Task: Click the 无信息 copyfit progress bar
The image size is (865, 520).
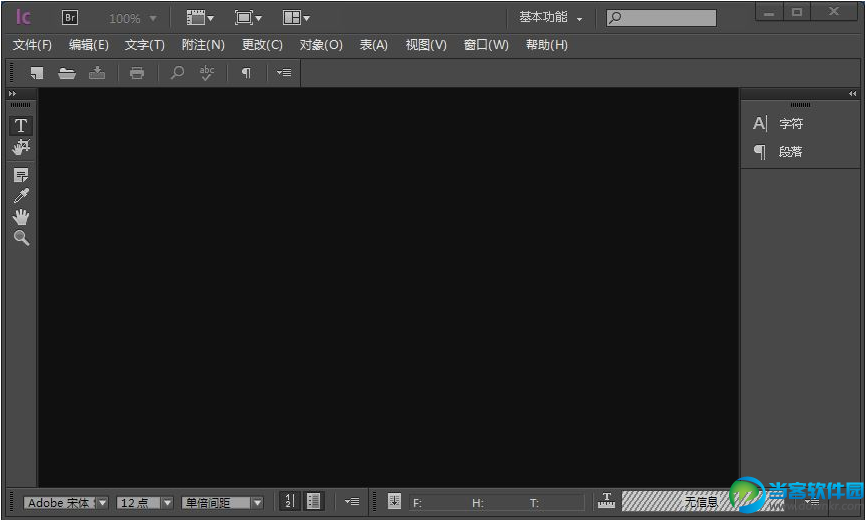Action: 703,501
